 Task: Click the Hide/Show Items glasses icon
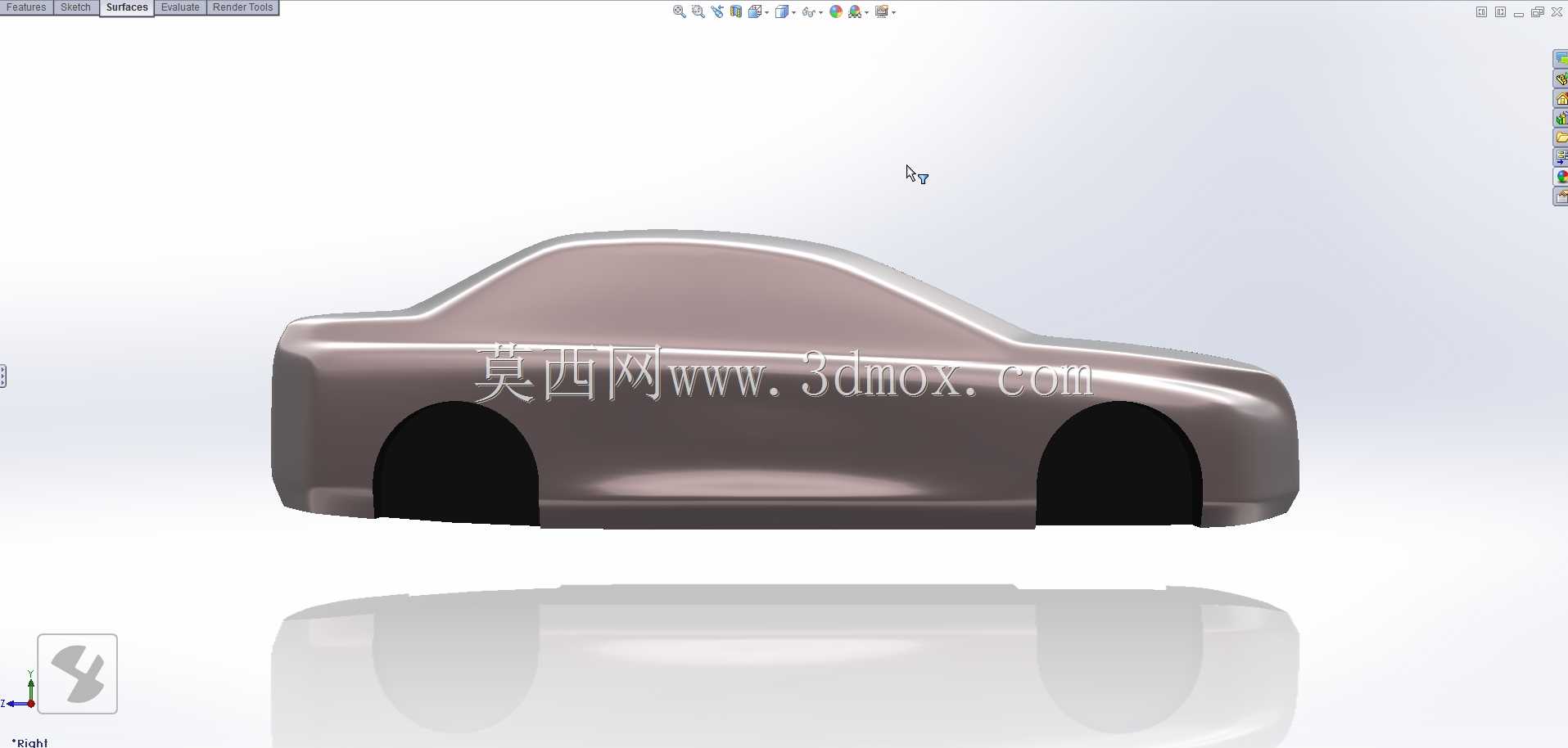(x=809, y=11)
